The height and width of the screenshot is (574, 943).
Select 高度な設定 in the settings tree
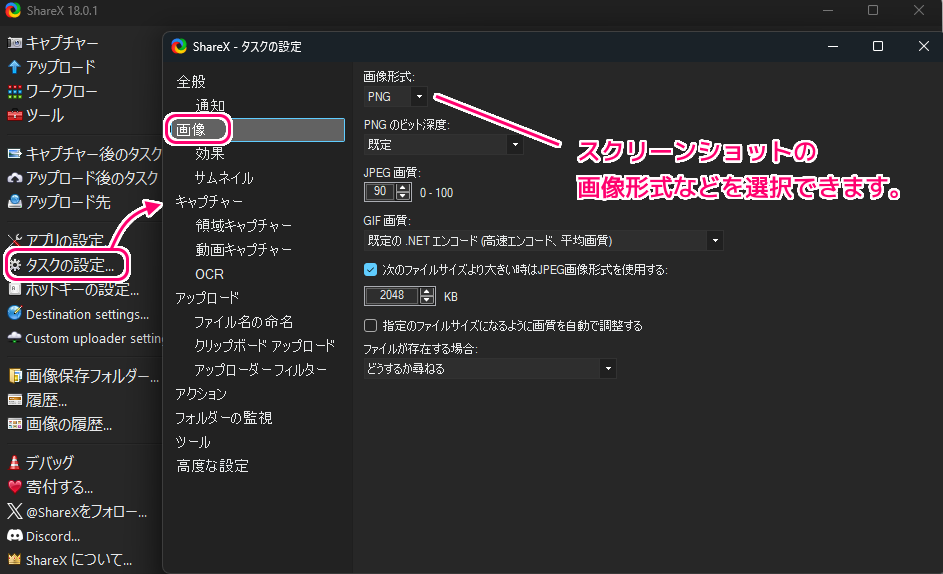(x=212, y=466)
